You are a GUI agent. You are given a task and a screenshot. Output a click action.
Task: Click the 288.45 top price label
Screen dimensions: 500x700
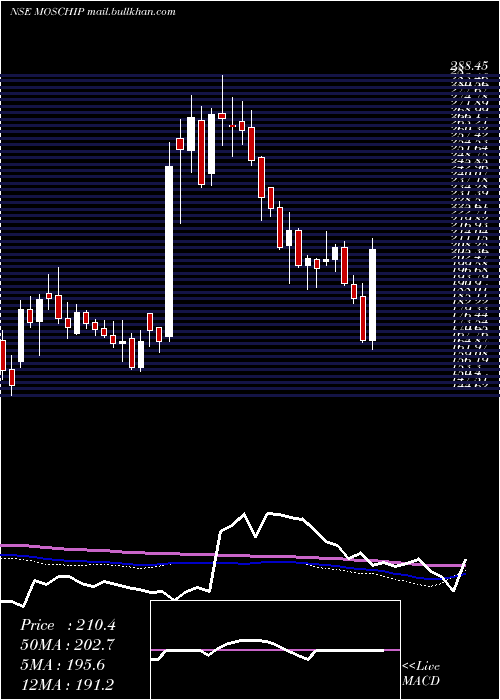468,67
